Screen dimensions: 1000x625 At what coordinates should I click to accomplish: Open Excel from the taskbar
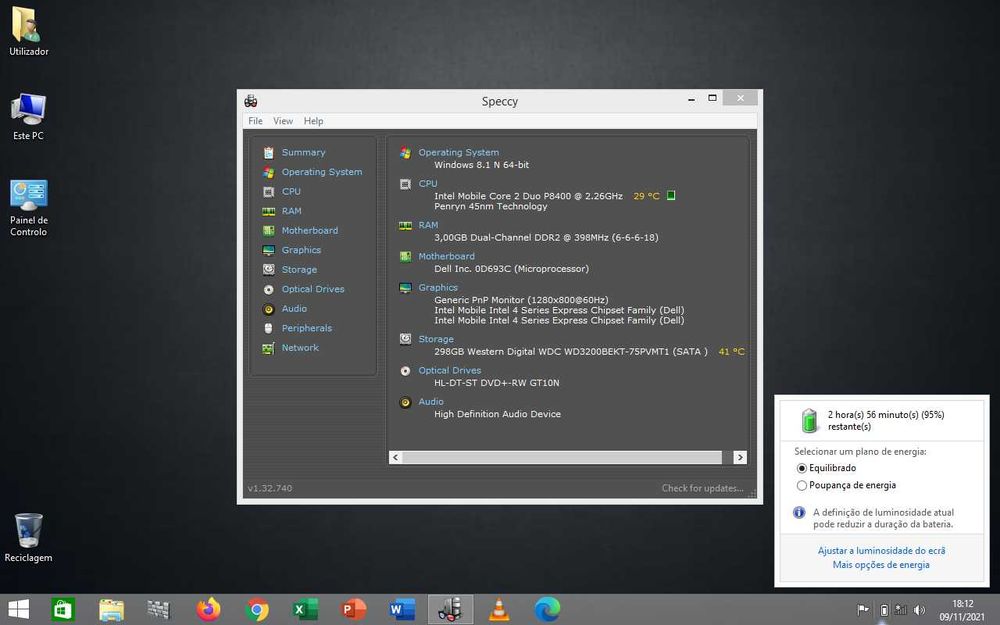tap(305, 610)
